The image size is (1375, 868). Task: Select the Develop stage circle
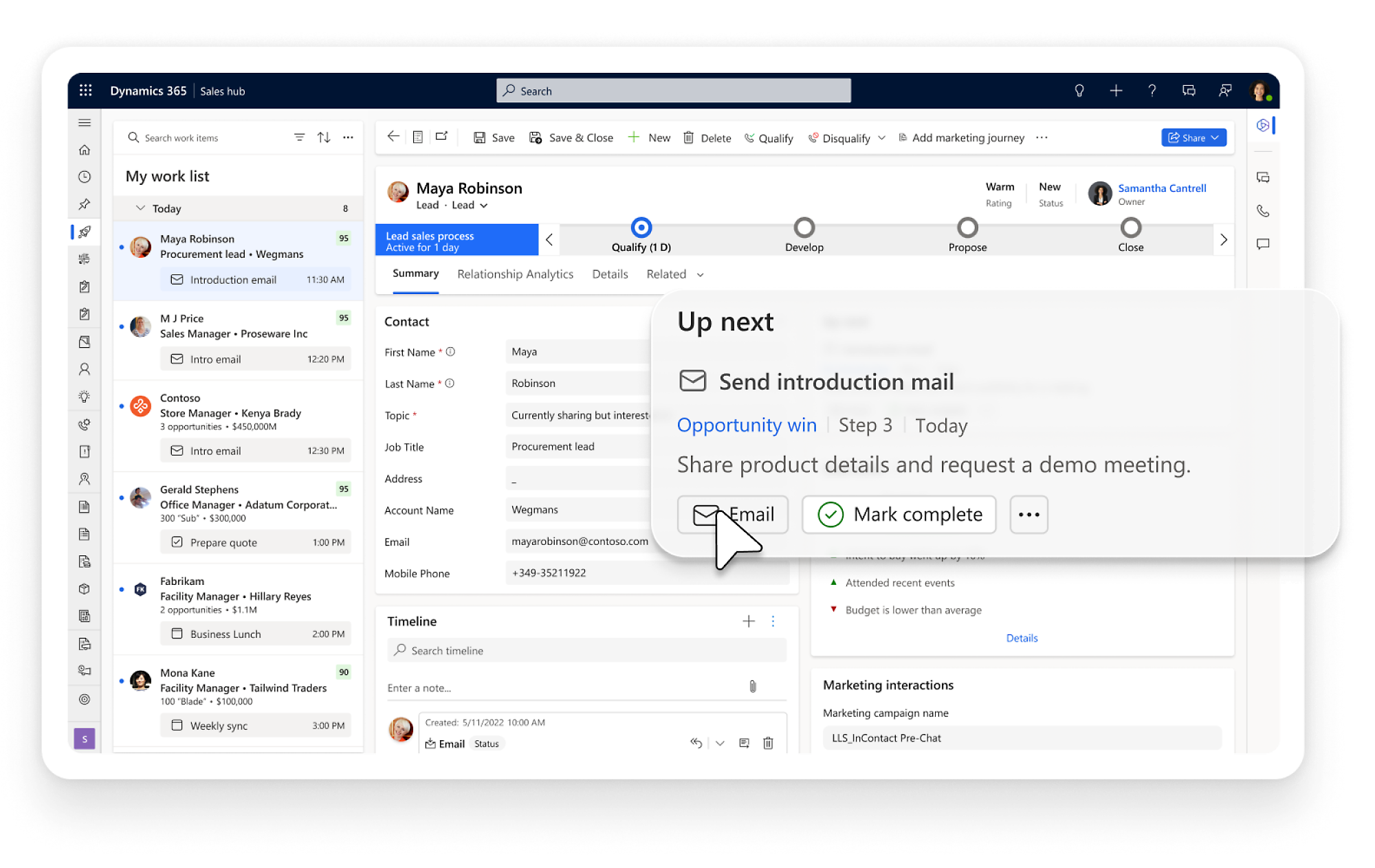(x=804, y=227)
